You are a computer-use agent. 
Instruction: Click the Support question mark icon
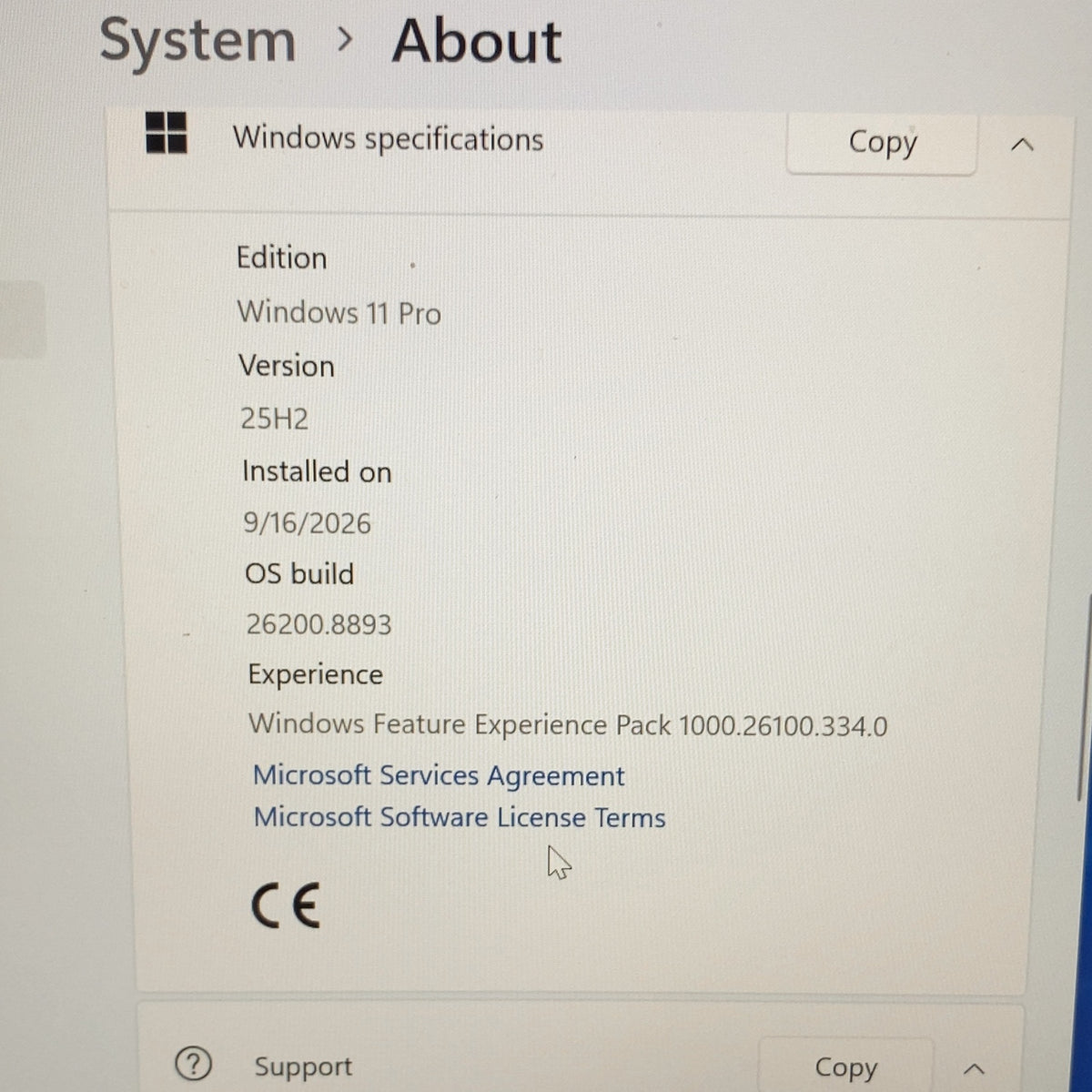(x=193, y=1063)
